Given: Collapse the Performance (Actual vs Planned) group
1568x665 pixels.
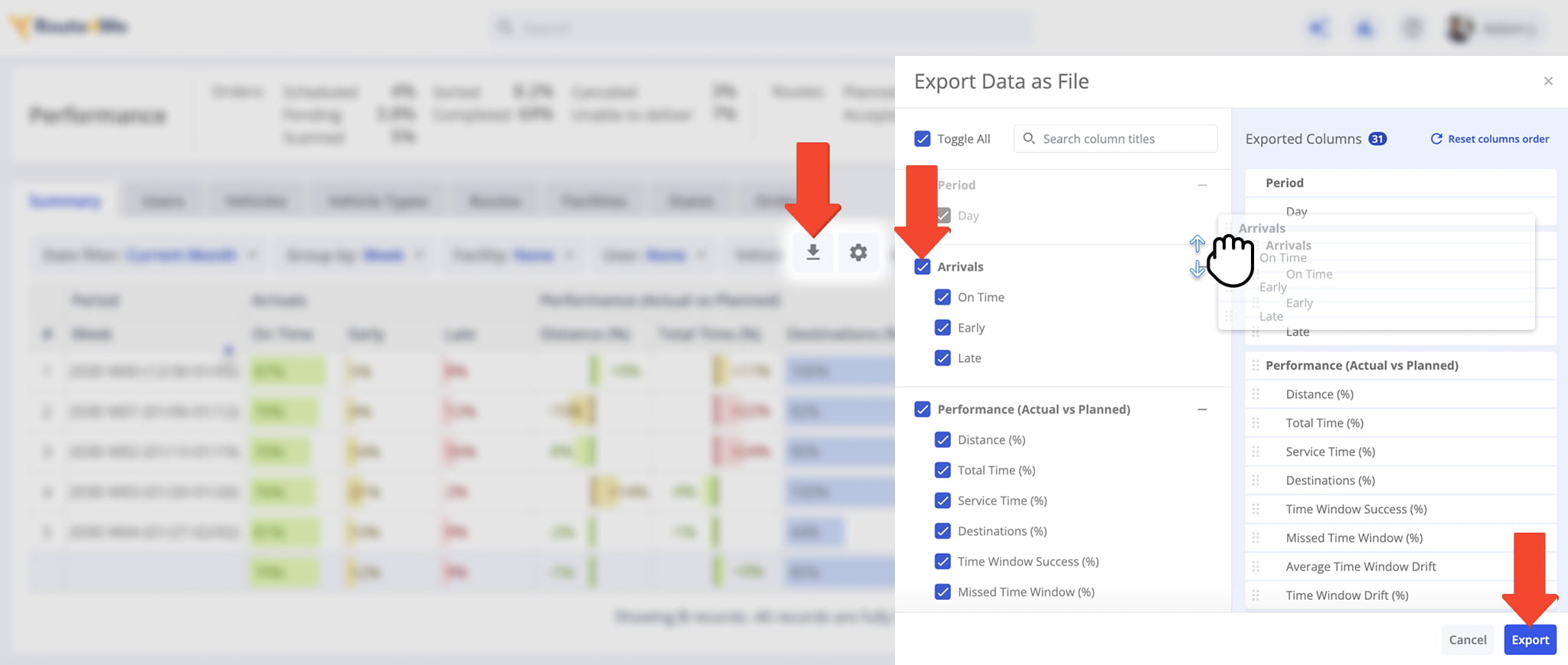Looking at the screenshot, I should point(1202,409).
